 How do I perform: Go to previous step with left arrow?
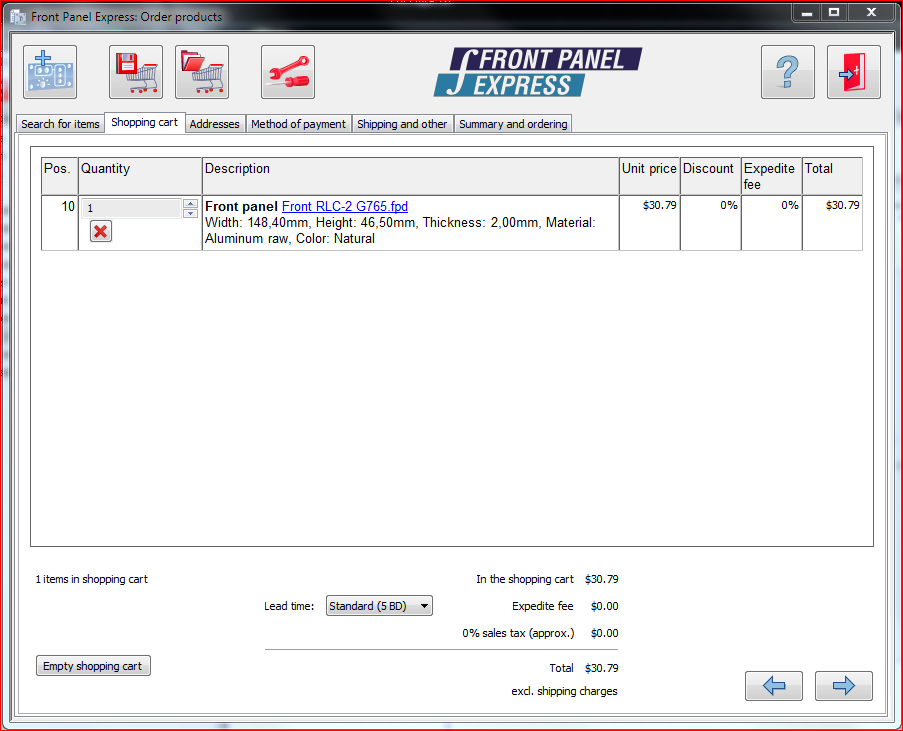point(774,685)
